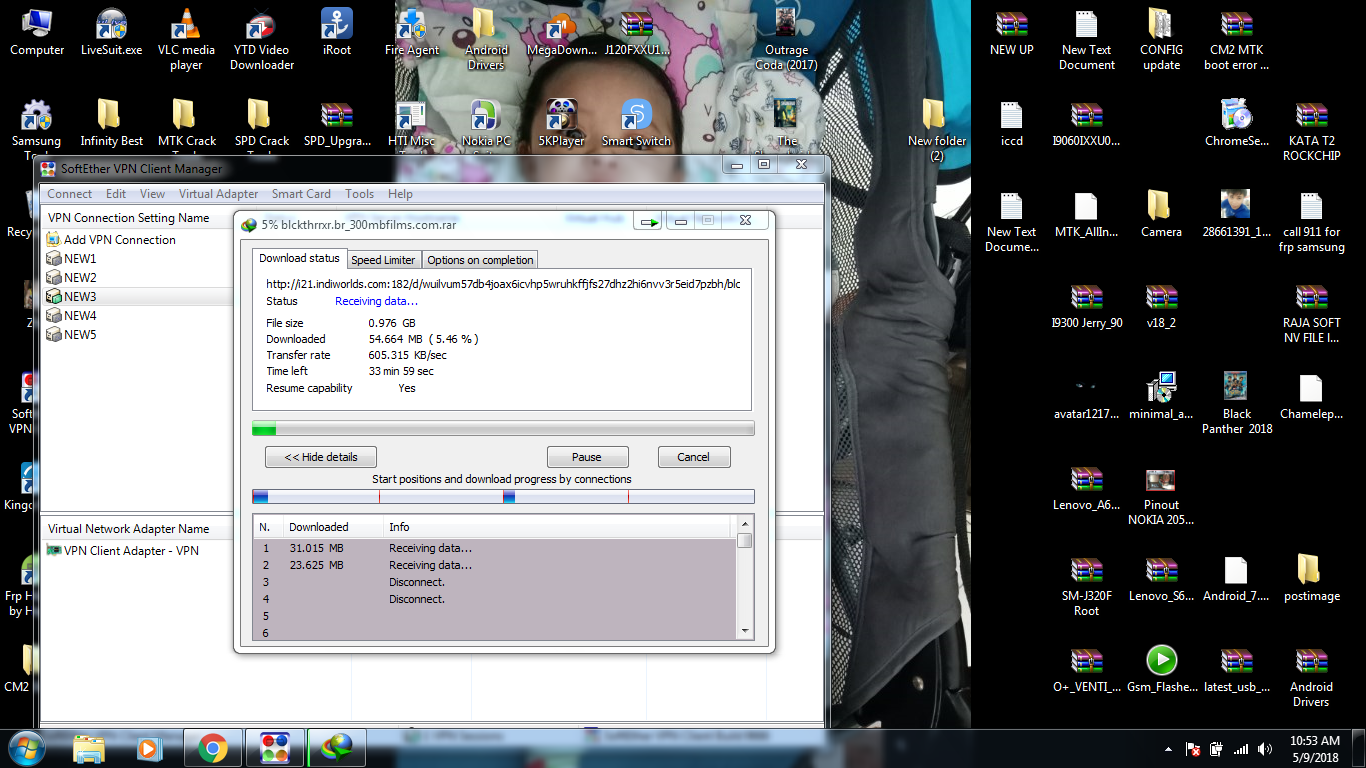
Task: Open the postimage folder
Action: [1311, 579]
